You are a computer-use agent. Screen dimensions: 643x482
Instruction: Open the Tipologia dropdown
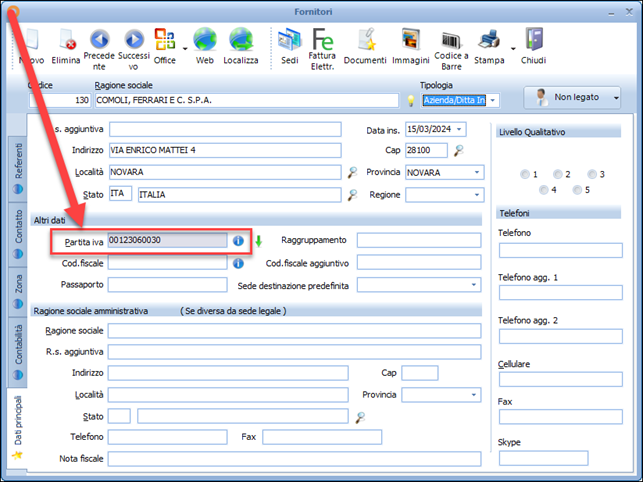pos(493,101)
